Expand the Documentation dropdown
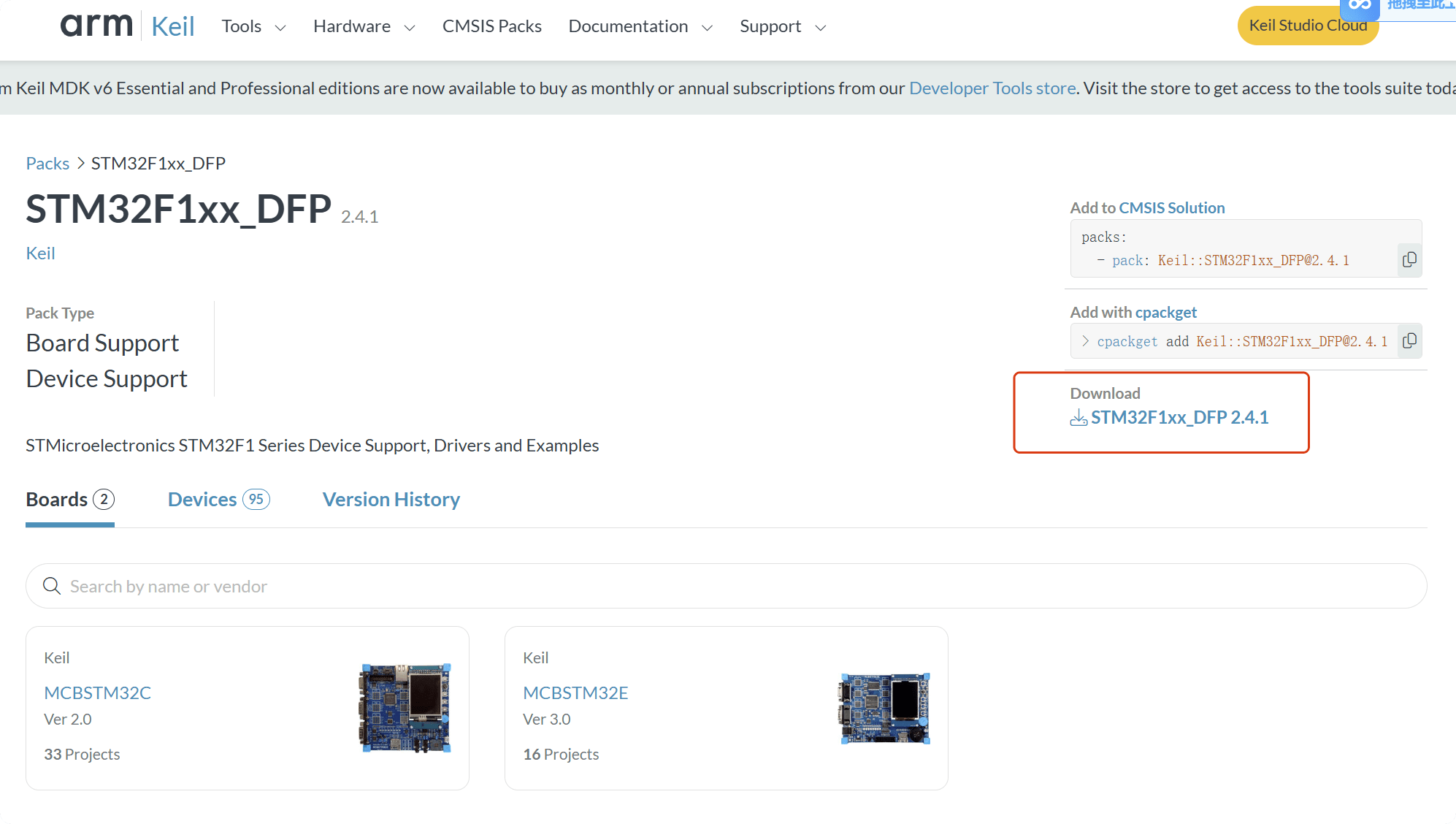The height and width of the screenshot is (824, 1456). tap(640, 27)
